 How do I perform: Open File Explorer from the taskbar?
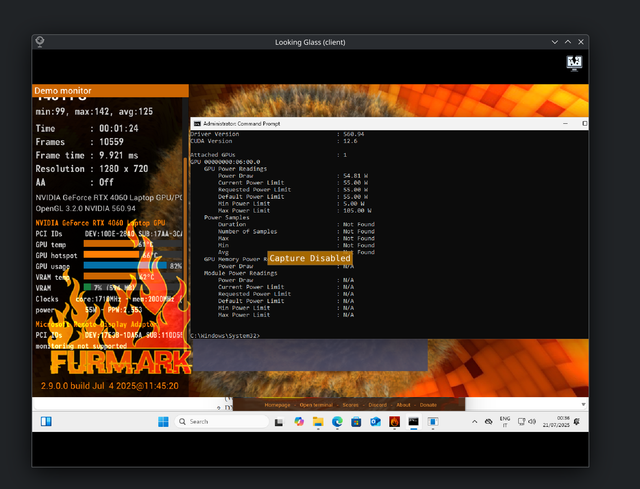(318, 422)
